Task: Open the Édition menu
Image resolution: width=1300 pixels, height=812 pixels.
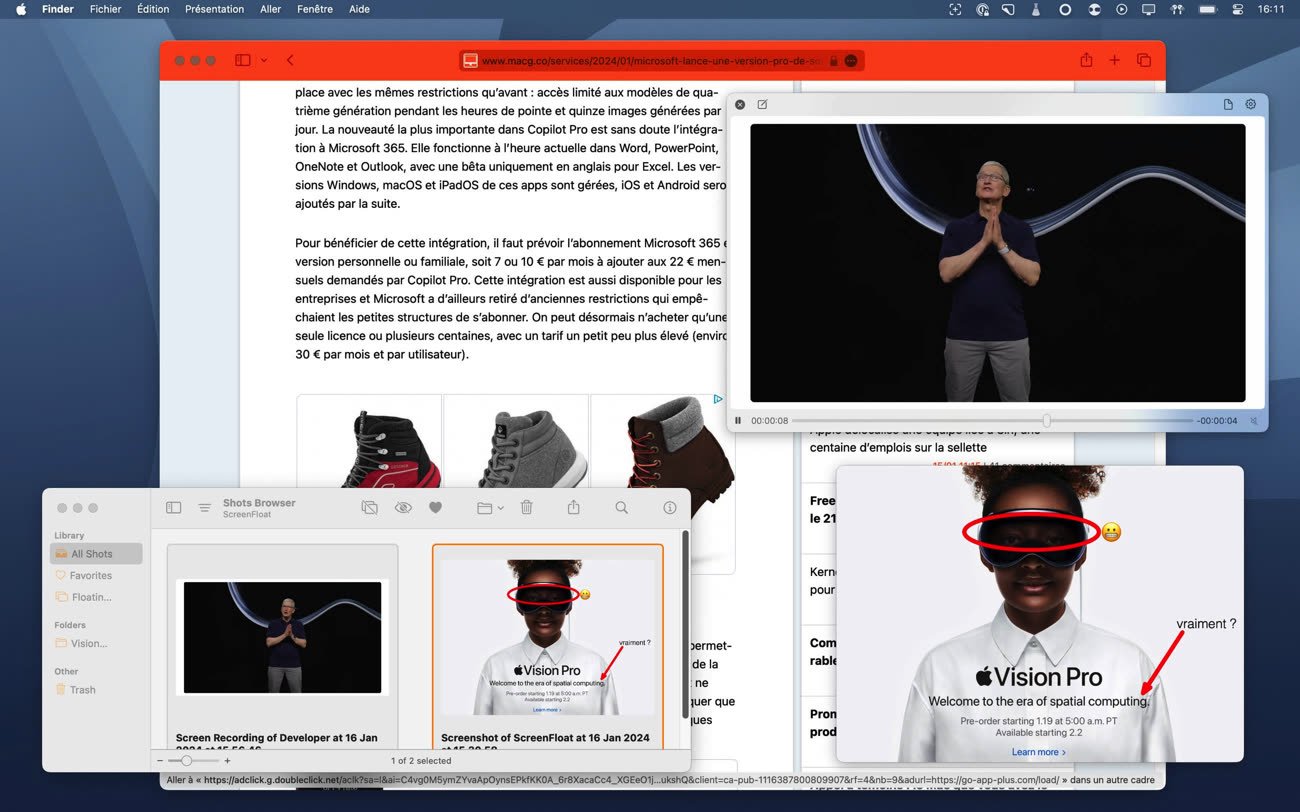Action: (153, 9)
